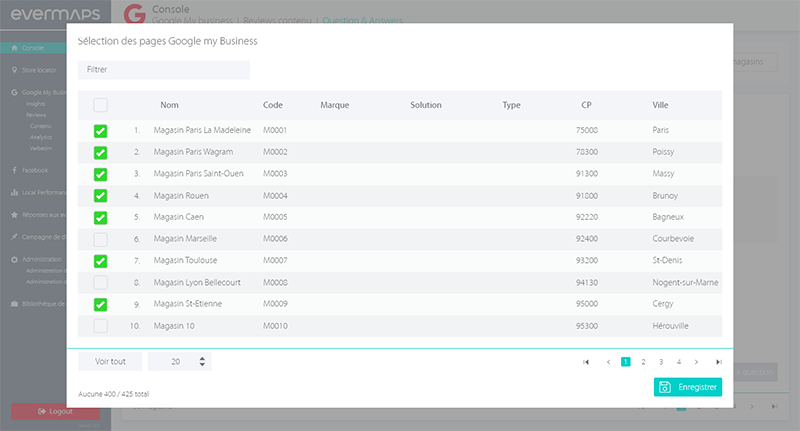Go to the previous page arrow
The image size is (800, 431).
pos(607,362)
